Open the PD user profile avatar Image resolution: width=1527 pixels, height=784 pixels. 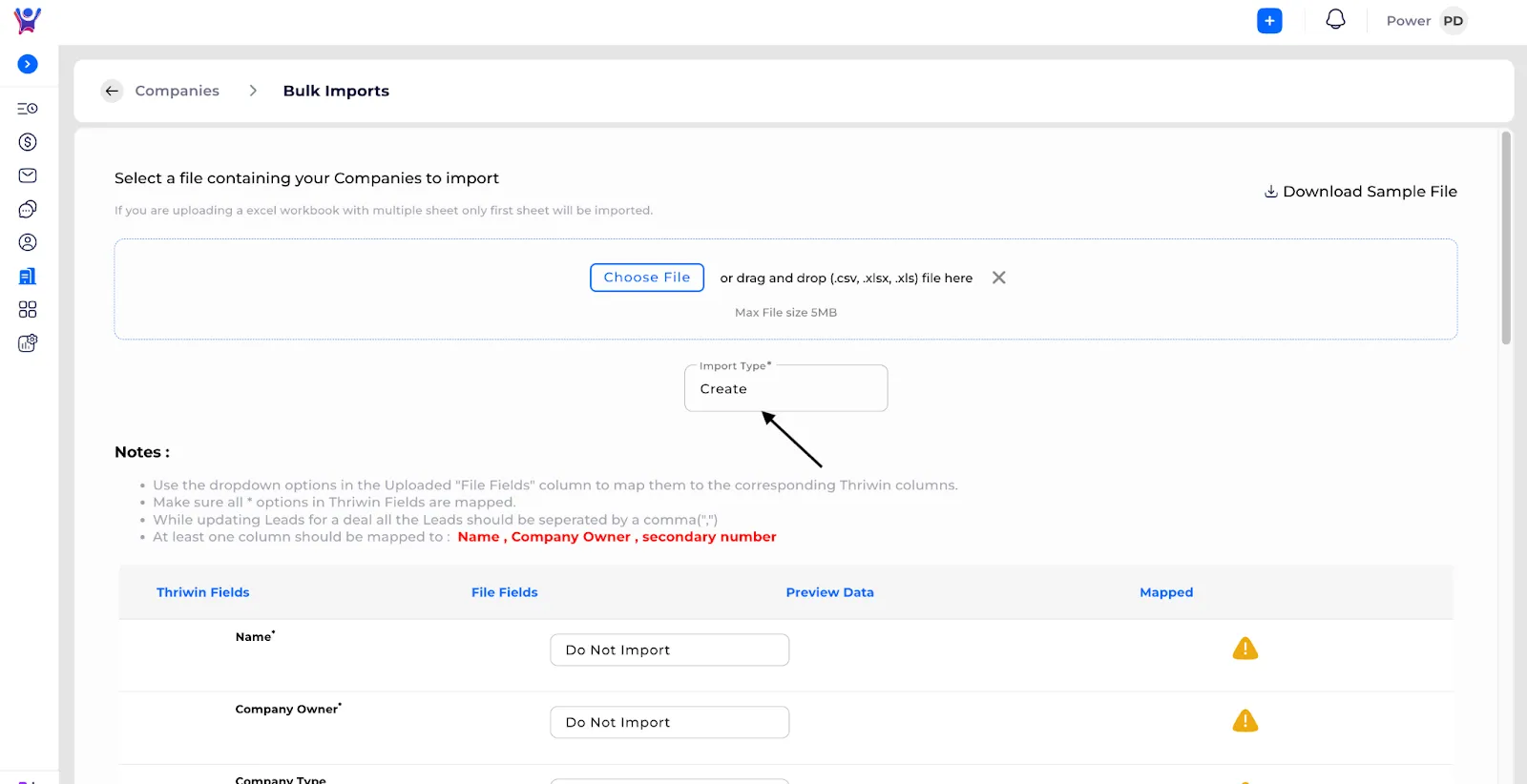(x=1453, y=21)
